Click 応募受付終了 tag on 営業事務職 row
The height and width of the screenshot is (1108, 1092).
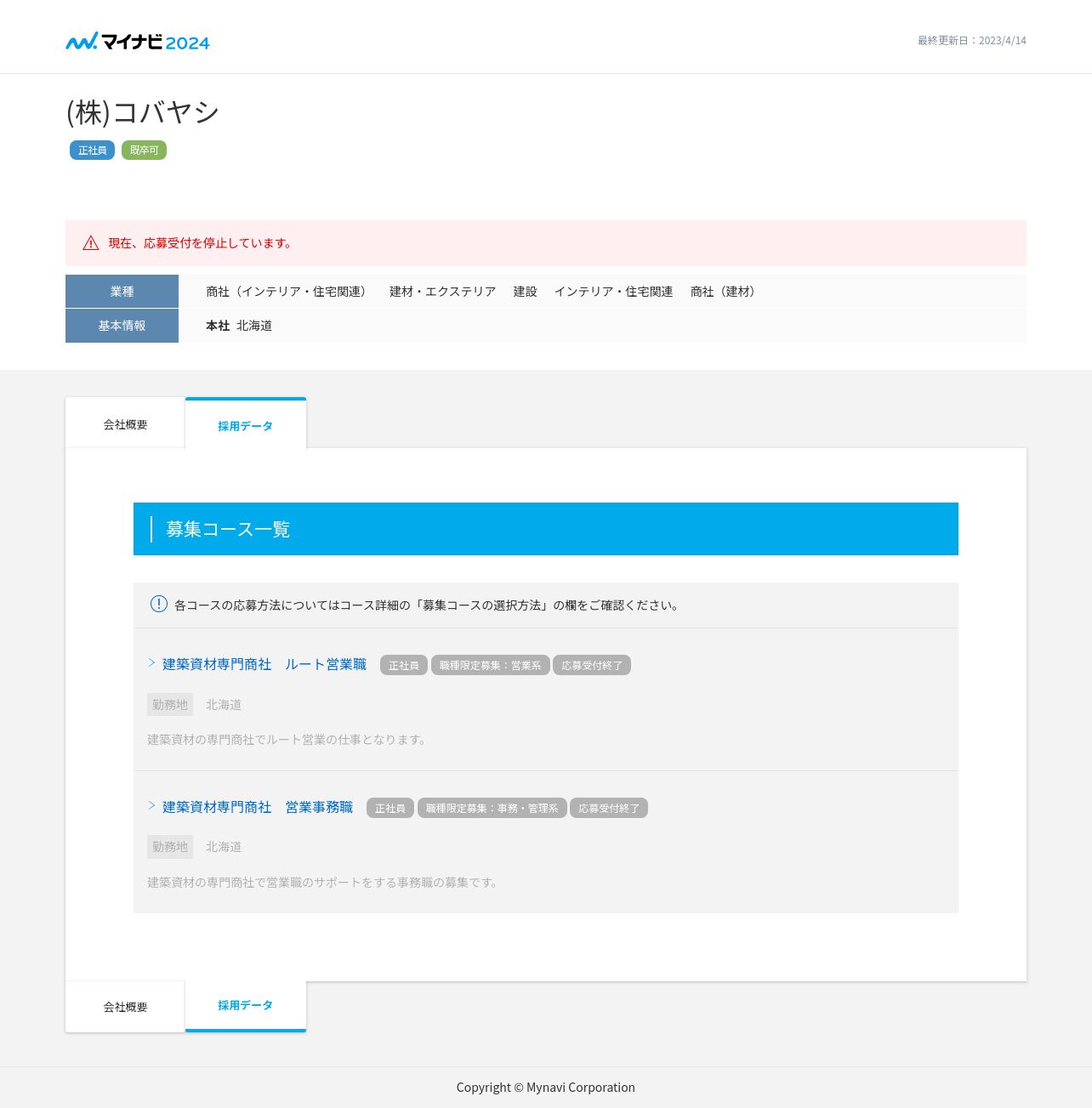[x=609, y=808]
